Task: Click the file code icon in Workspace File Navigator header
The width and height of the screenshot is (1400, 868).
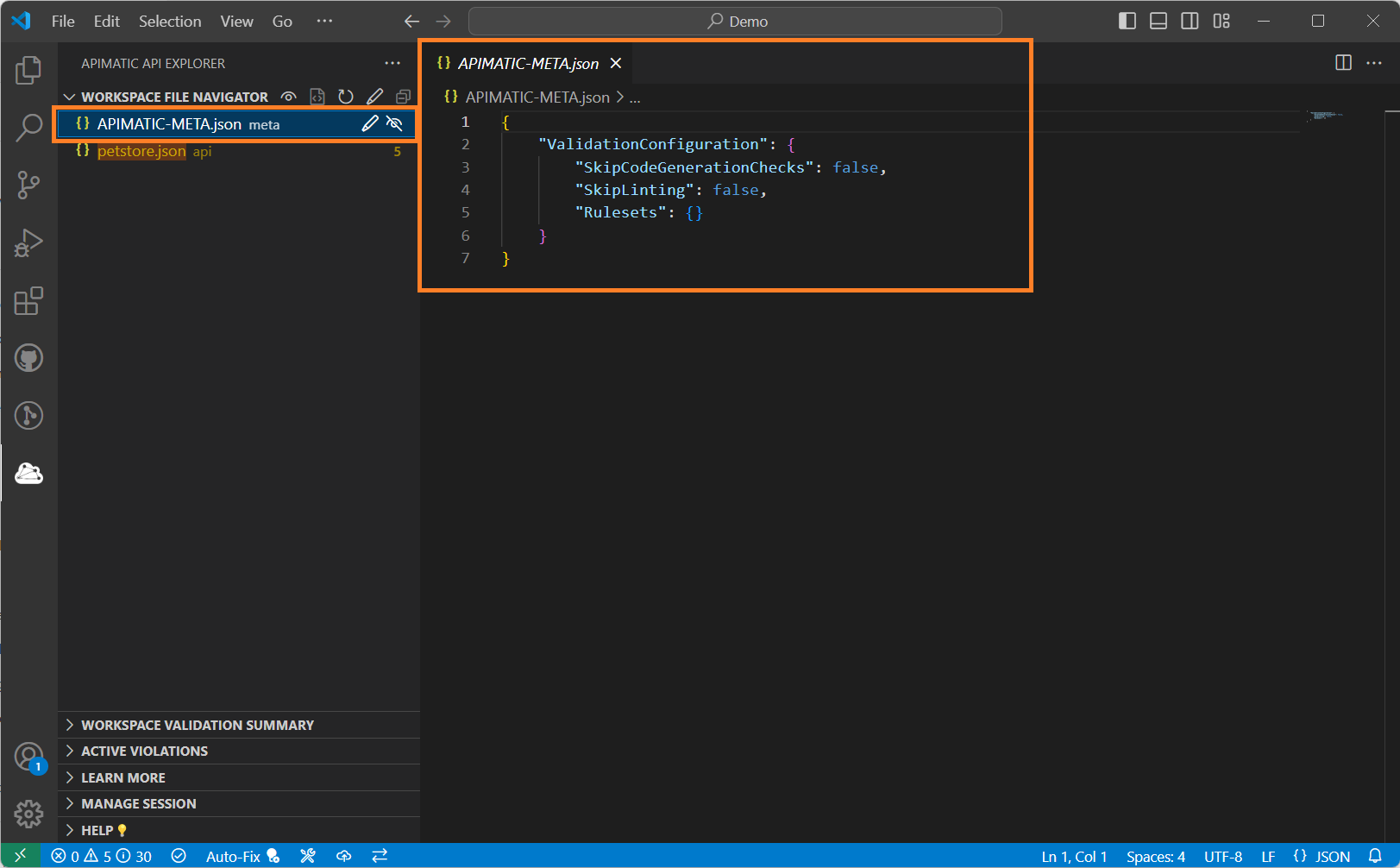Action: click(317, 97)
